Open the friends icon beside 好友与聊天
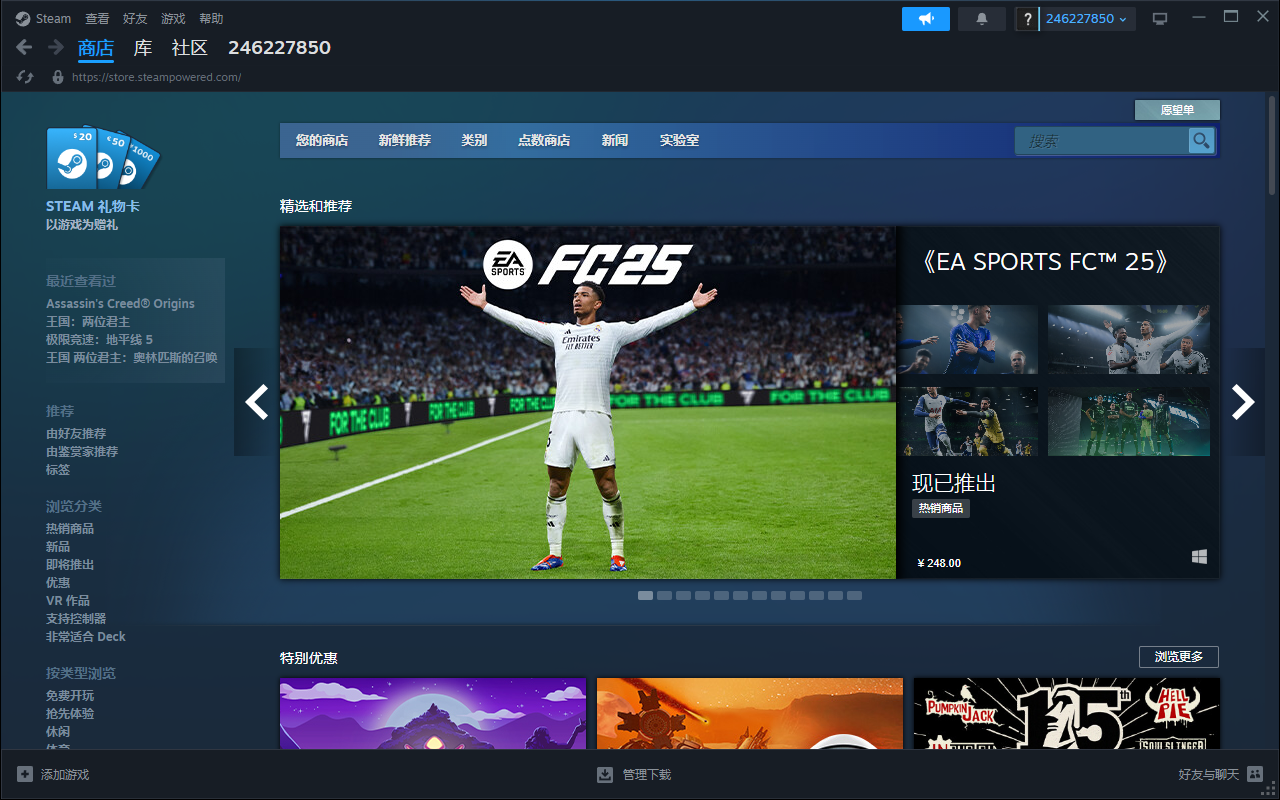 (1254, 774)
